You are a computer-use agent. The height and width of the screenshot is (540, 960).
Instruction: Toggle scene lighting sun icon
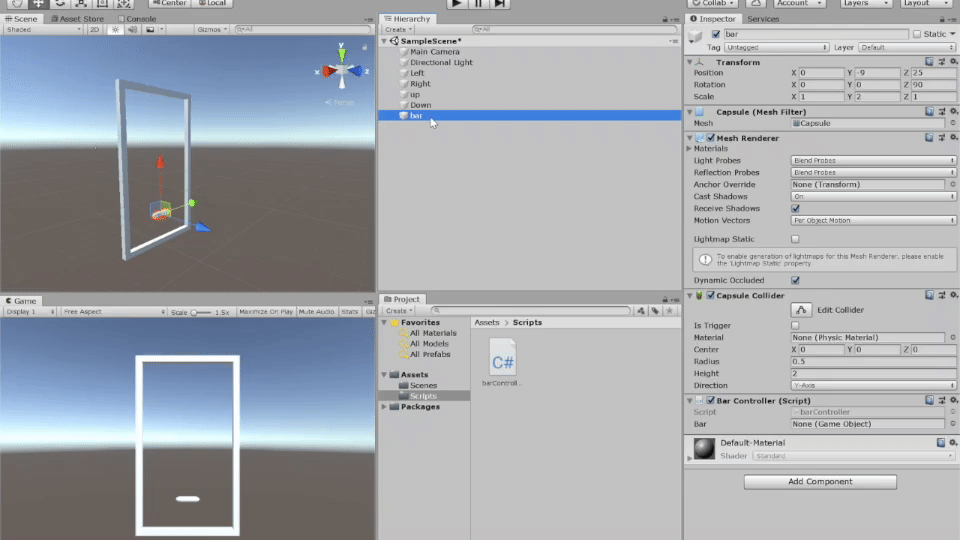(x=115, y=30)
